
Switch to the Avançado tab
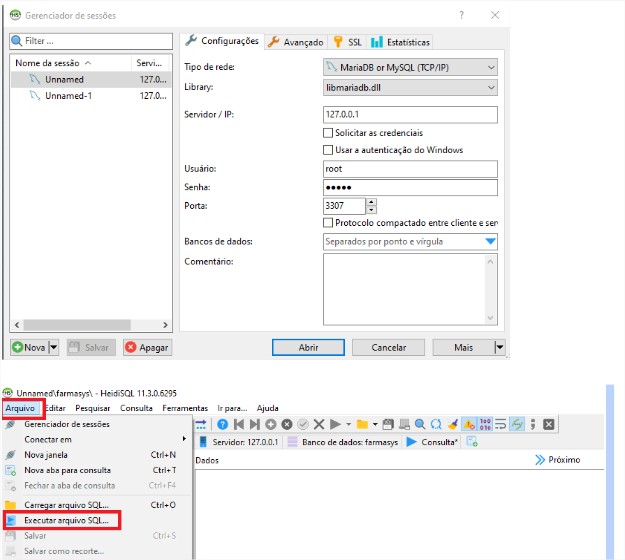295,42
